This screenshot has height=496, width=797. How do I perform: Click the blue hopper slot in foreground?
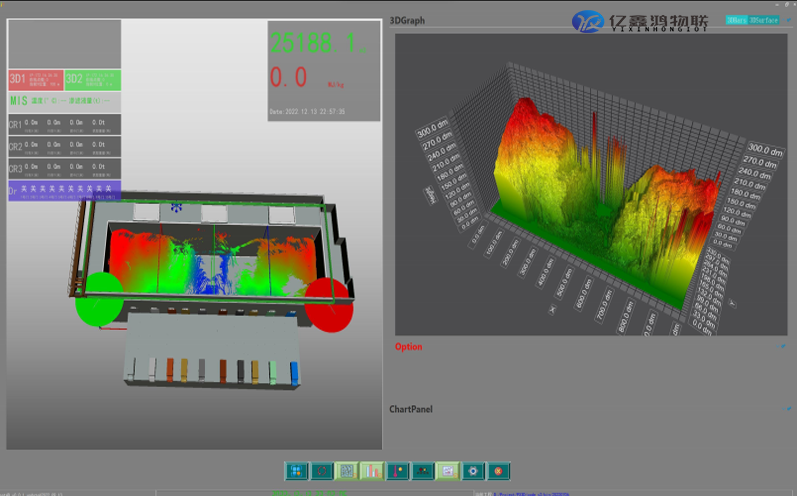tap(294, 373)
